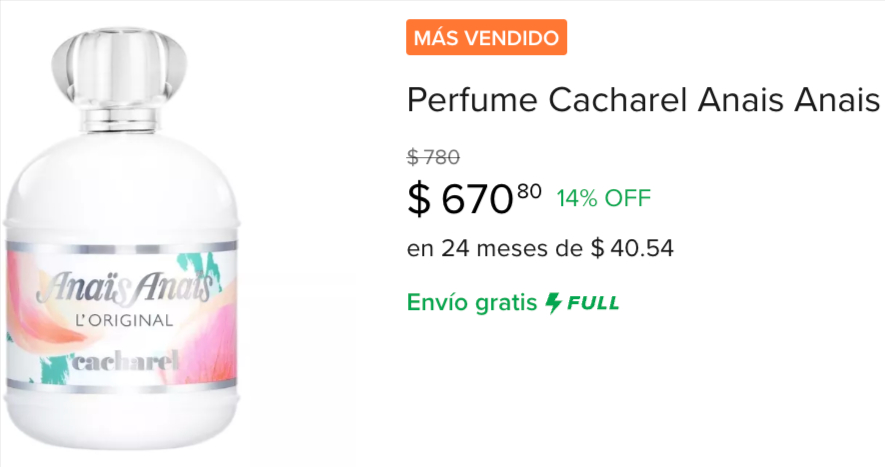The width and height of the screenshot is (885, 467).
Task: Click the word Cacharel in product title
Action: click(617, 100)
